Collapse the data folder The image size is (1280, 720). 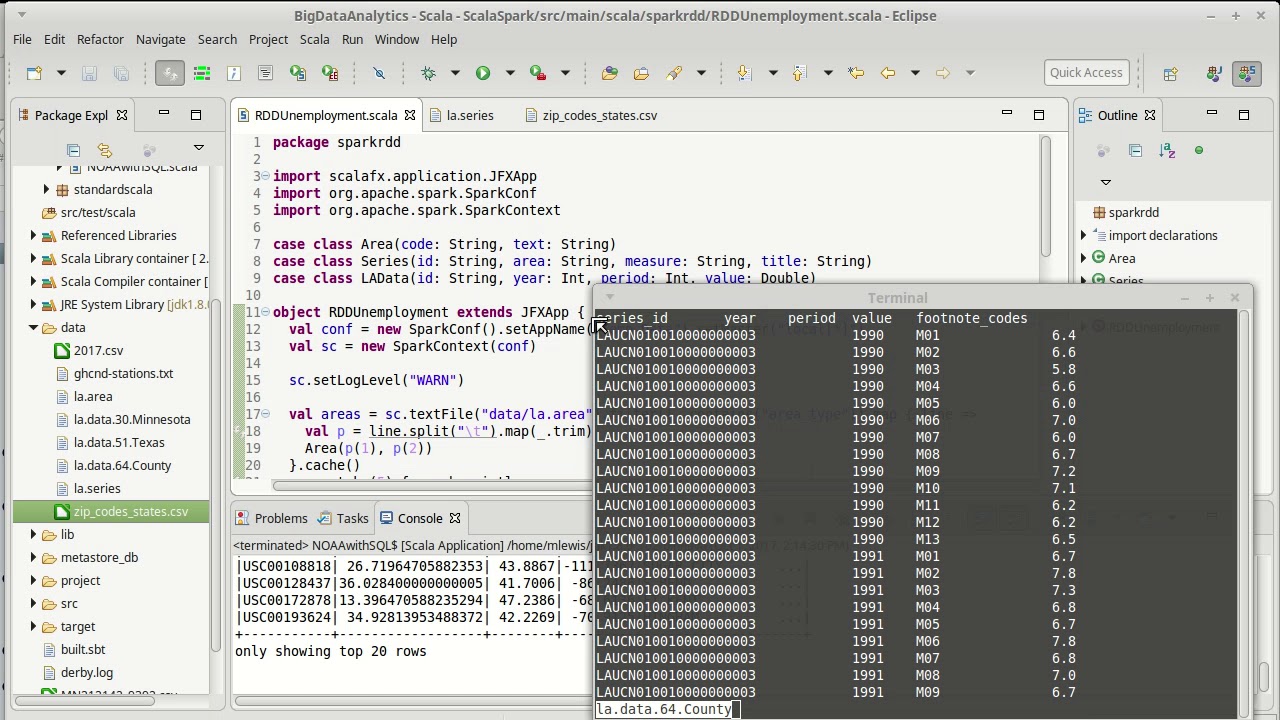[34, 328]
